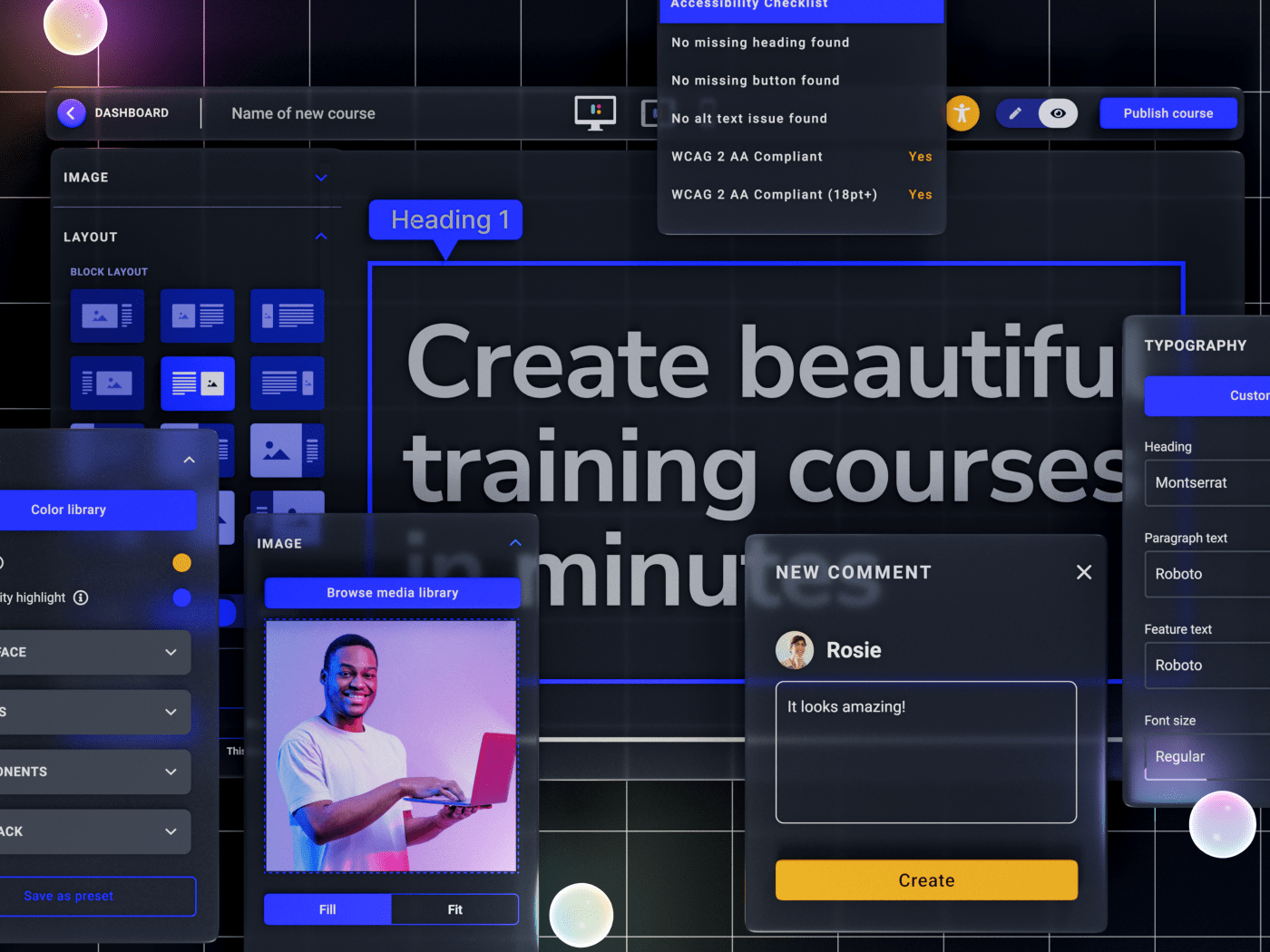
Task: Go back using the Dashboard arrow icon
Action: point(72,113)
